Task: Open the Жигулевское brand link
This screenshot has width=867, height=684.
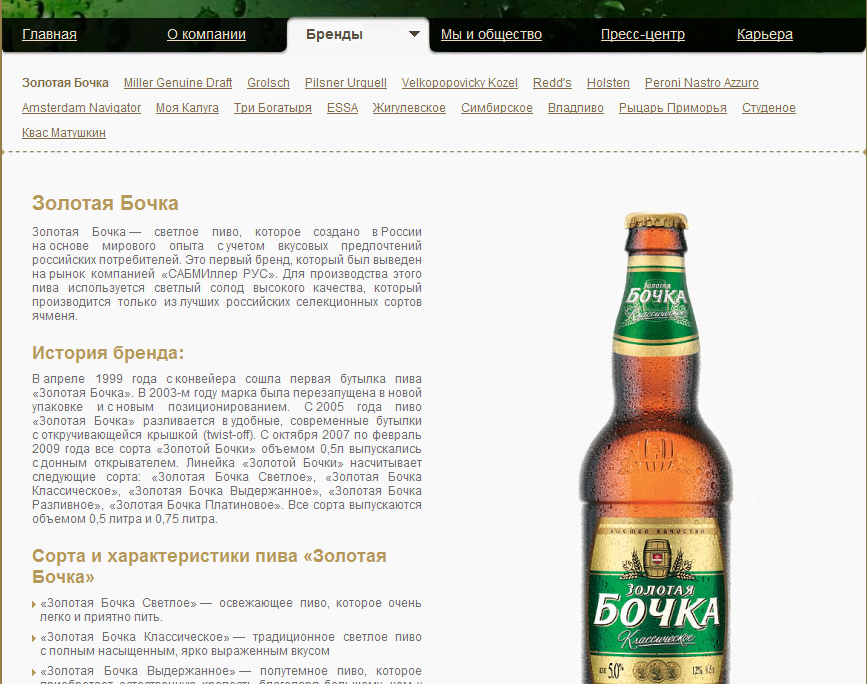Action: pos(409,108)
